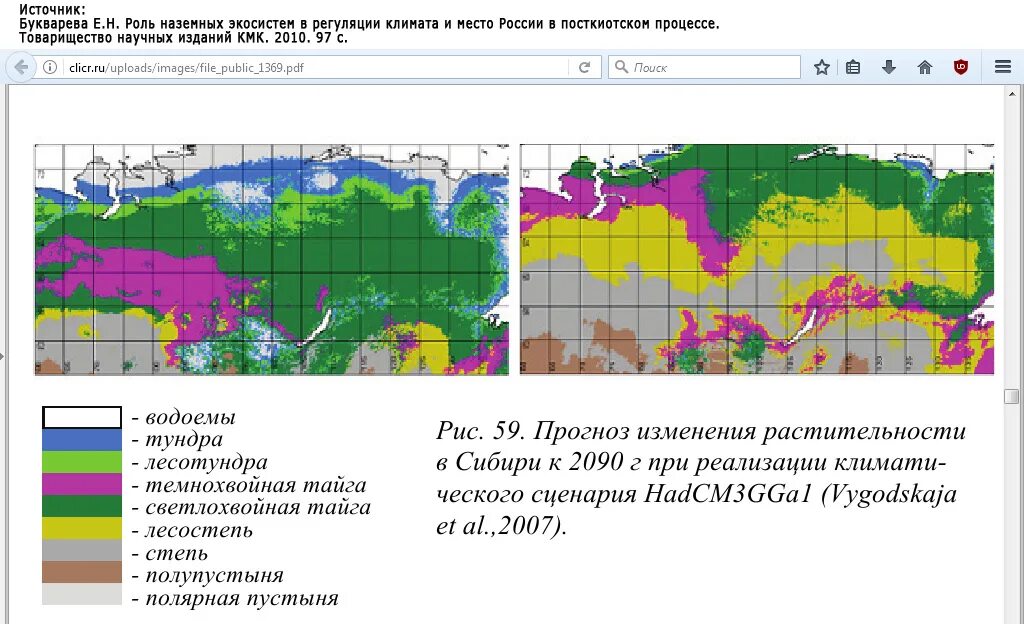Viewport: 1024px width, 624px height.
Task: Click the browser back arrow button
Action: click(21, 67)
